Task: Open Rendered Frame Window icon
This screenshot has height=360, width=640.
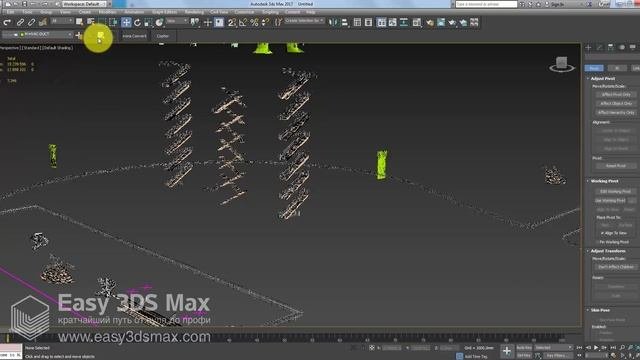Action: (x=441, y=22)
